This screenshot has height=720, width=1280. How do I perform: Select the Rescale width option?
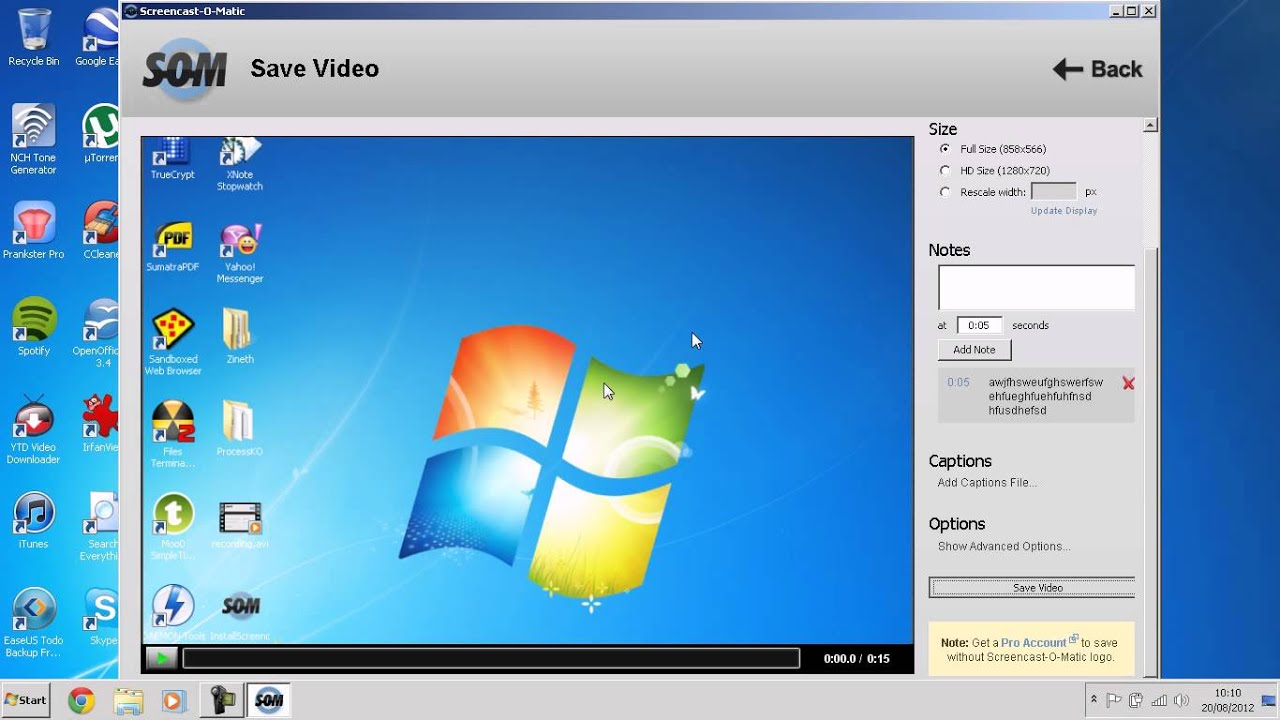[x=945, y=192]
